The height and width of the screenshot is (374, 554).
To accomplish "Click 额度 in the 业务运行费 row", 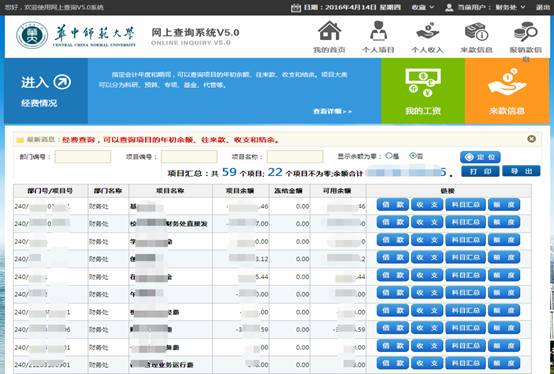I will 504,363.
